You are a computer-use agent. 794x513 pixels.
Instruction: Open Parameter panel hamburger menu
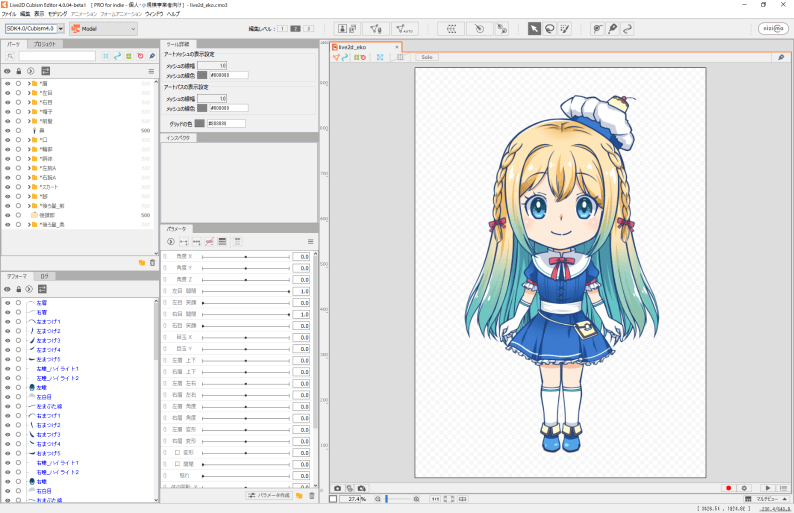pyautogui.click(x=310, y=242)
